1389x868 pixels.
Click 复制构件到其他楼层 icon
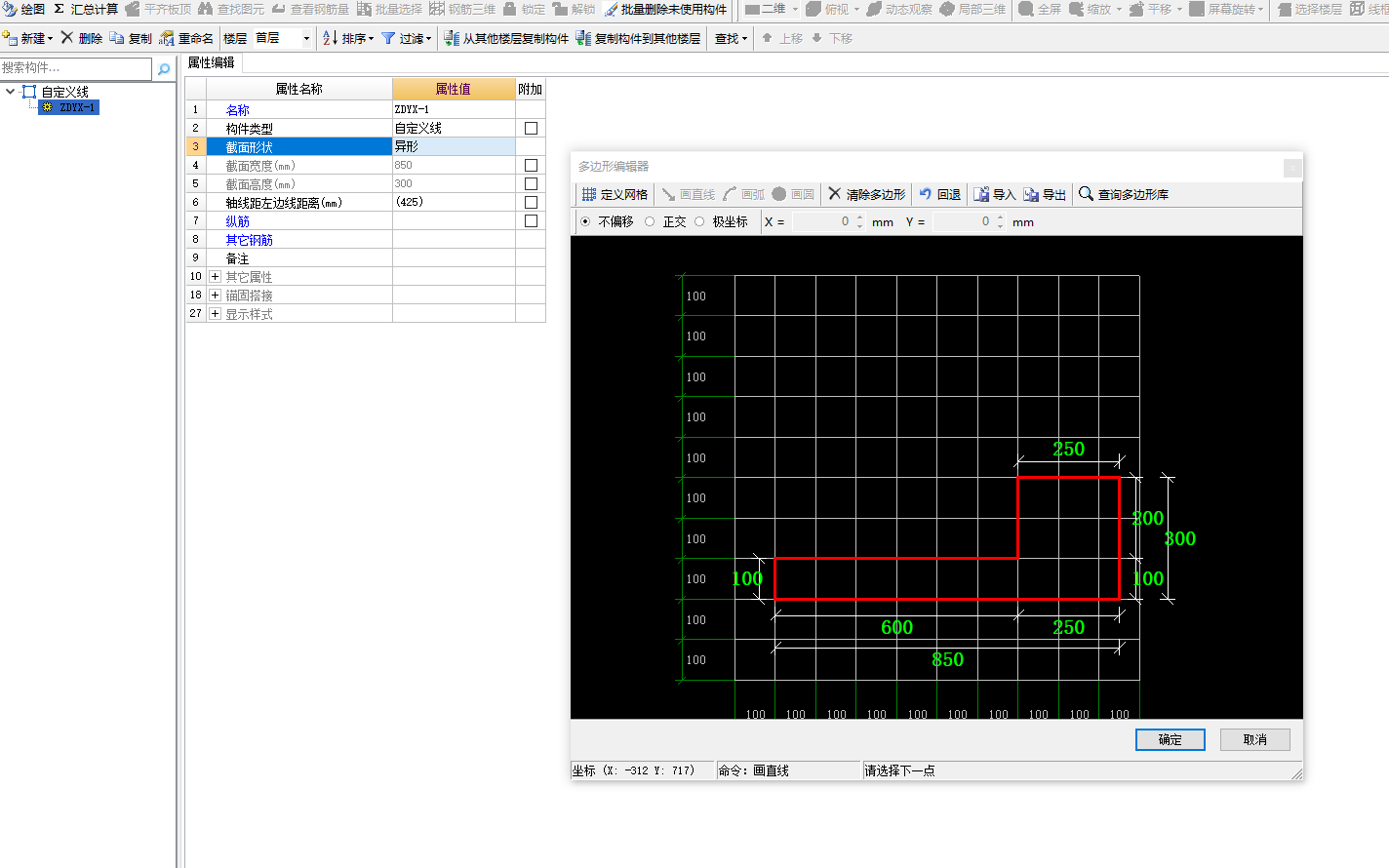pyautogui.click(x=583, y=38)
